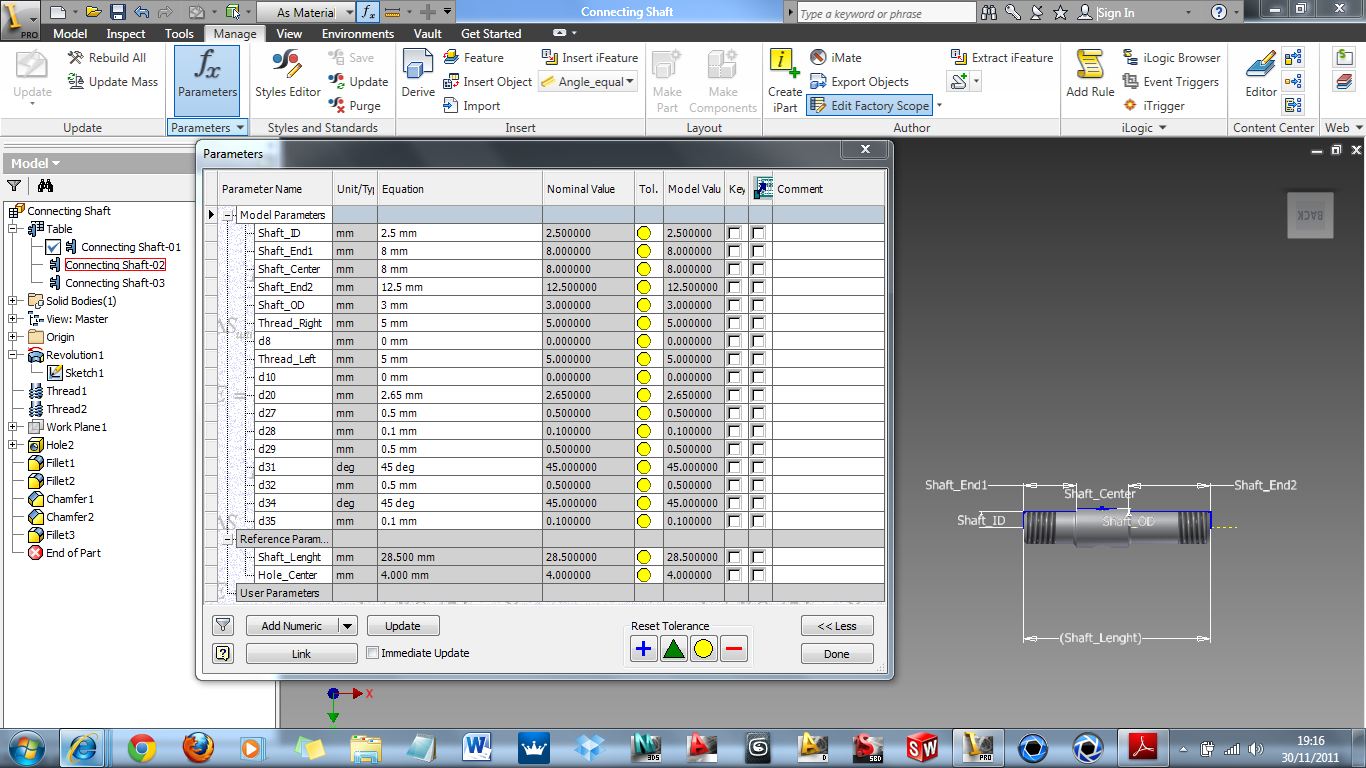Click the binoculars find icon in browser

coord(45,186)
